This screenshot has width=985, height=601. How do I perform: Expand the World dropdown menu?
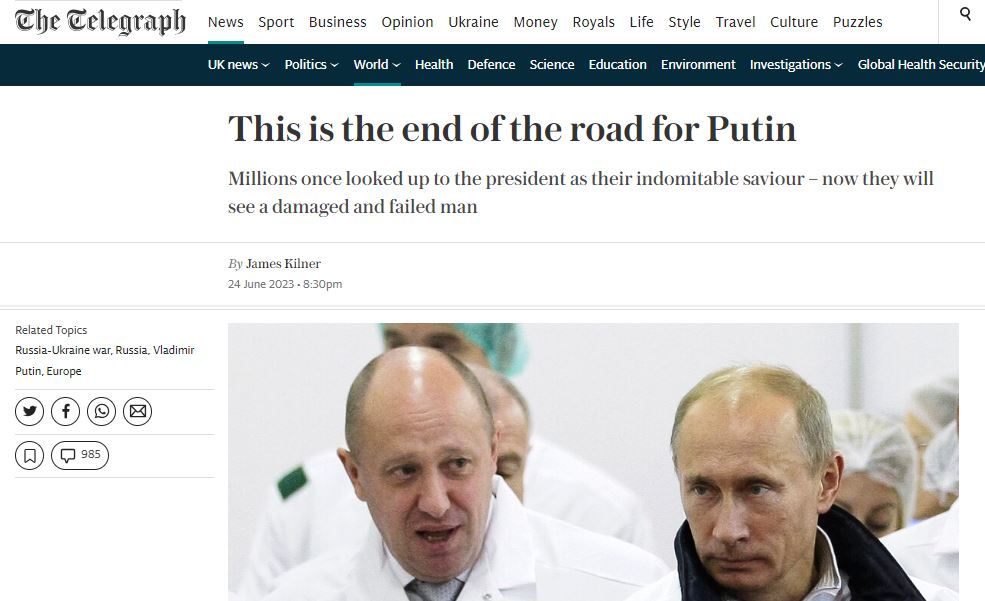point(377,65)
